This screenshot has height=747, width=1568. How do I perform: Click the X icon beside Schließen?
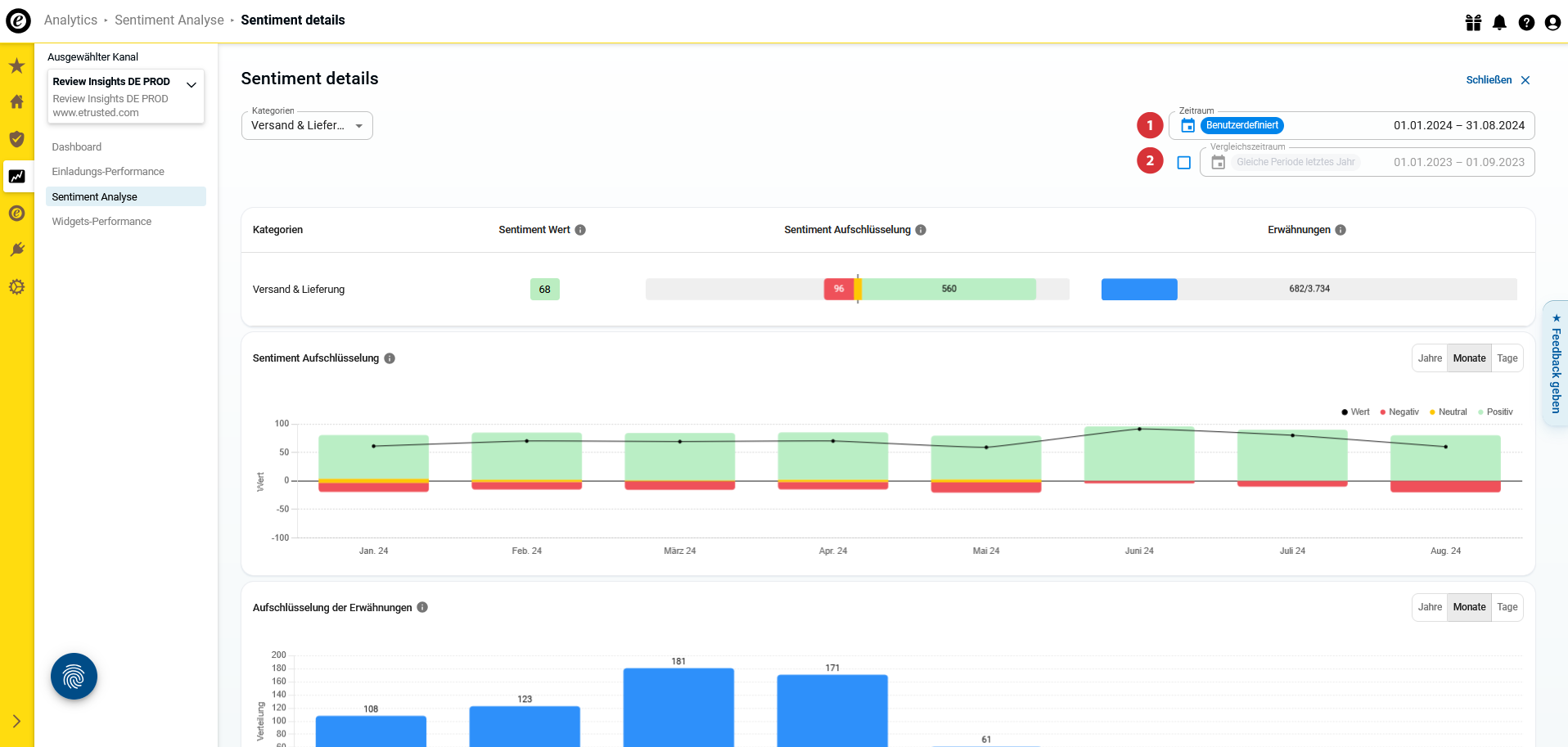click(x=1525, y=80)
